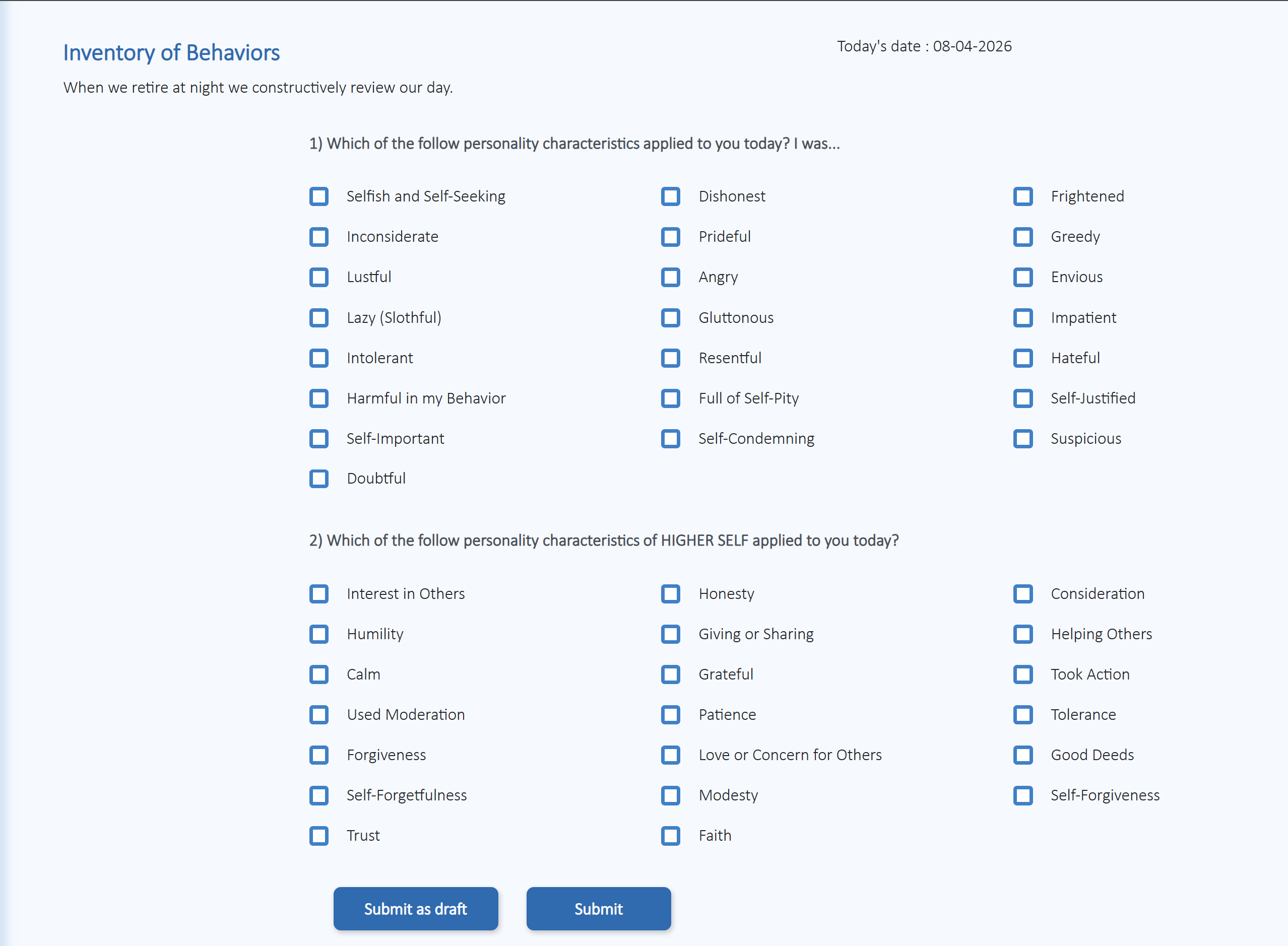Check the Lazy (Slothful) option
Image resolution: width=1288 pixels, height=946 pixels.
pyautogui.click(x=318, y=318)
